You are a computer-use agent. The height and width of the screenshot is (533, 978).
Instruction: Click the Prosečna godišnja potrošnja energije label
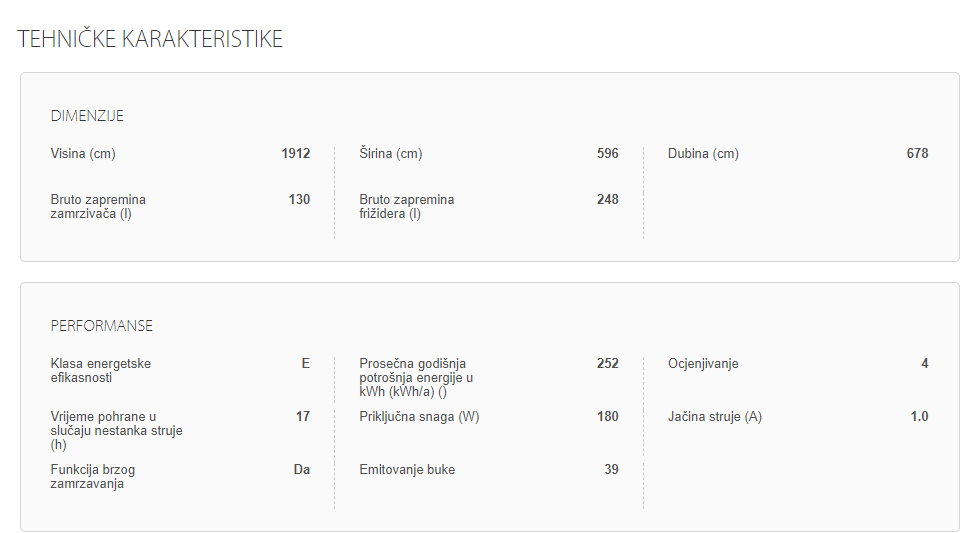416,378
